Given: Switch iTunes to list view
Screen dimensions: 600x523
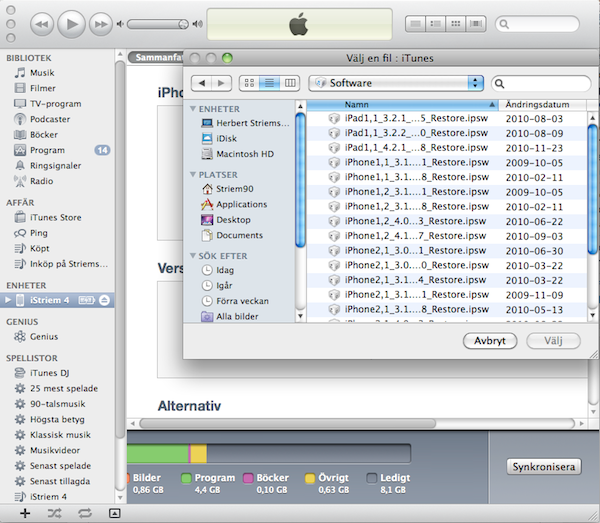Looking at the screenshot, I should click(416, 24).
